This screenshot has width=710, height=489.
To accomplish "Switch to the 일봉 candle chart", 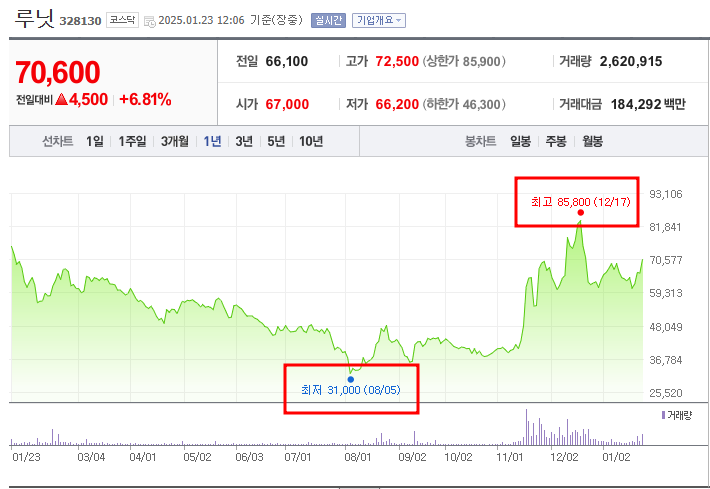I will [520, 141].
